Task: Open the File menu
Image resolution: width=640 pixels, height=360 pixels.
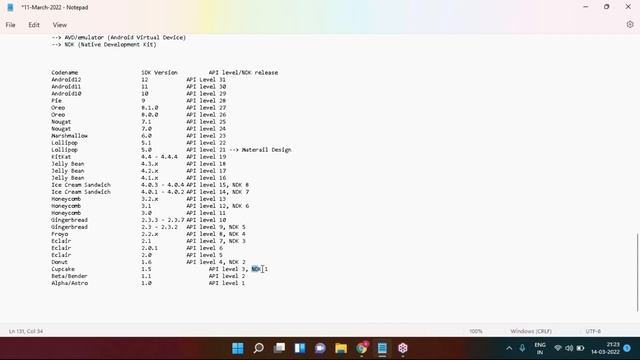Action: [10, 25]
